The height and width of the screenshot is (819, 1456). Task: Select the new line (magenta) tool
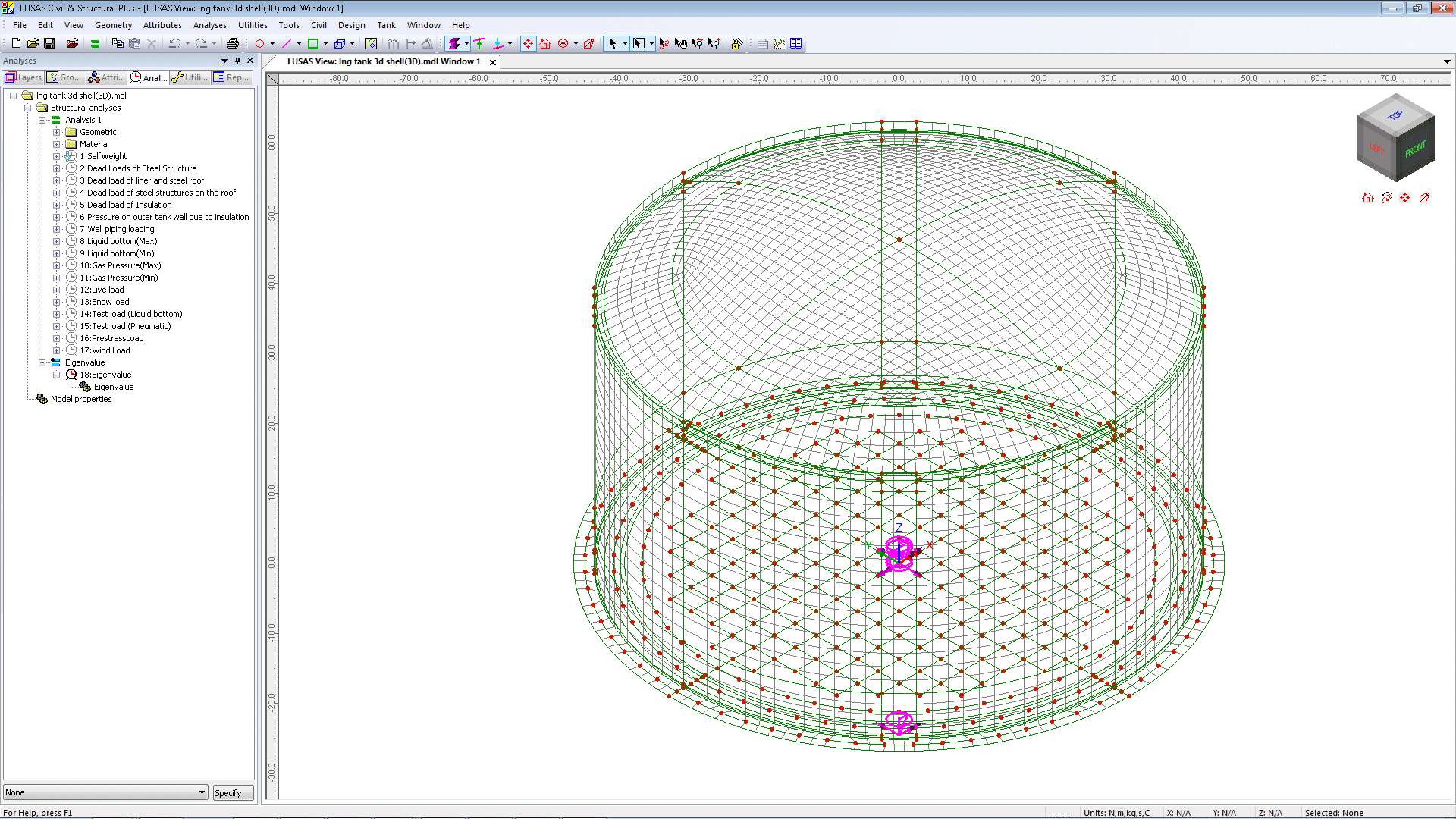click(x=286, y=43)
